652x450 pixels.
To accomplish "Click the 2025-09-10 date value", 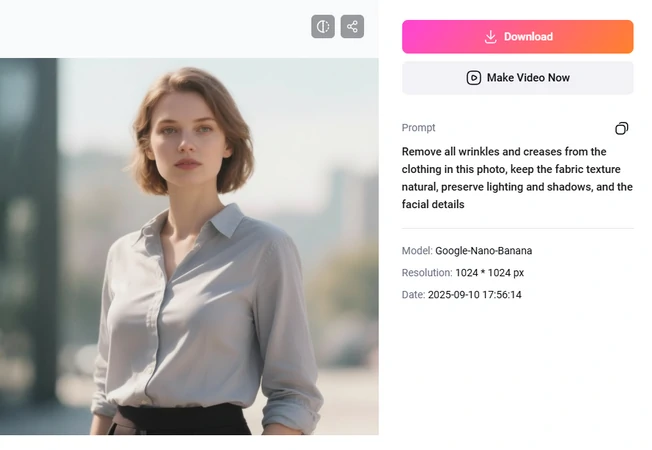I will [x=474, y=295].
